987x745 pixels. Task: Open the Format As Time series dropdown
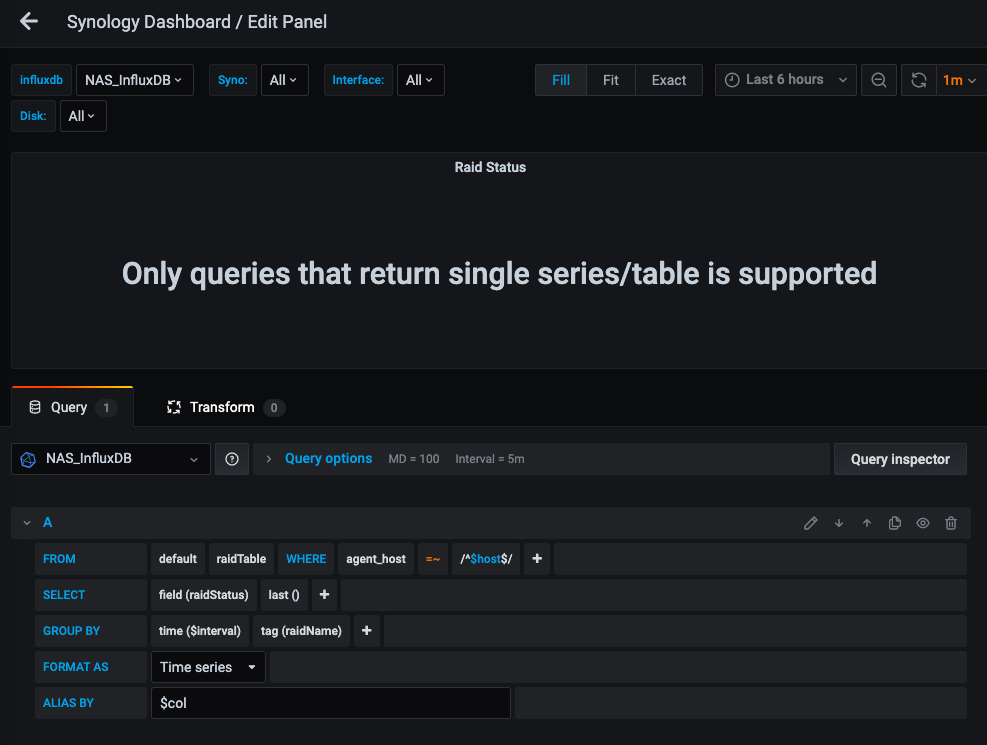(208, 667)
